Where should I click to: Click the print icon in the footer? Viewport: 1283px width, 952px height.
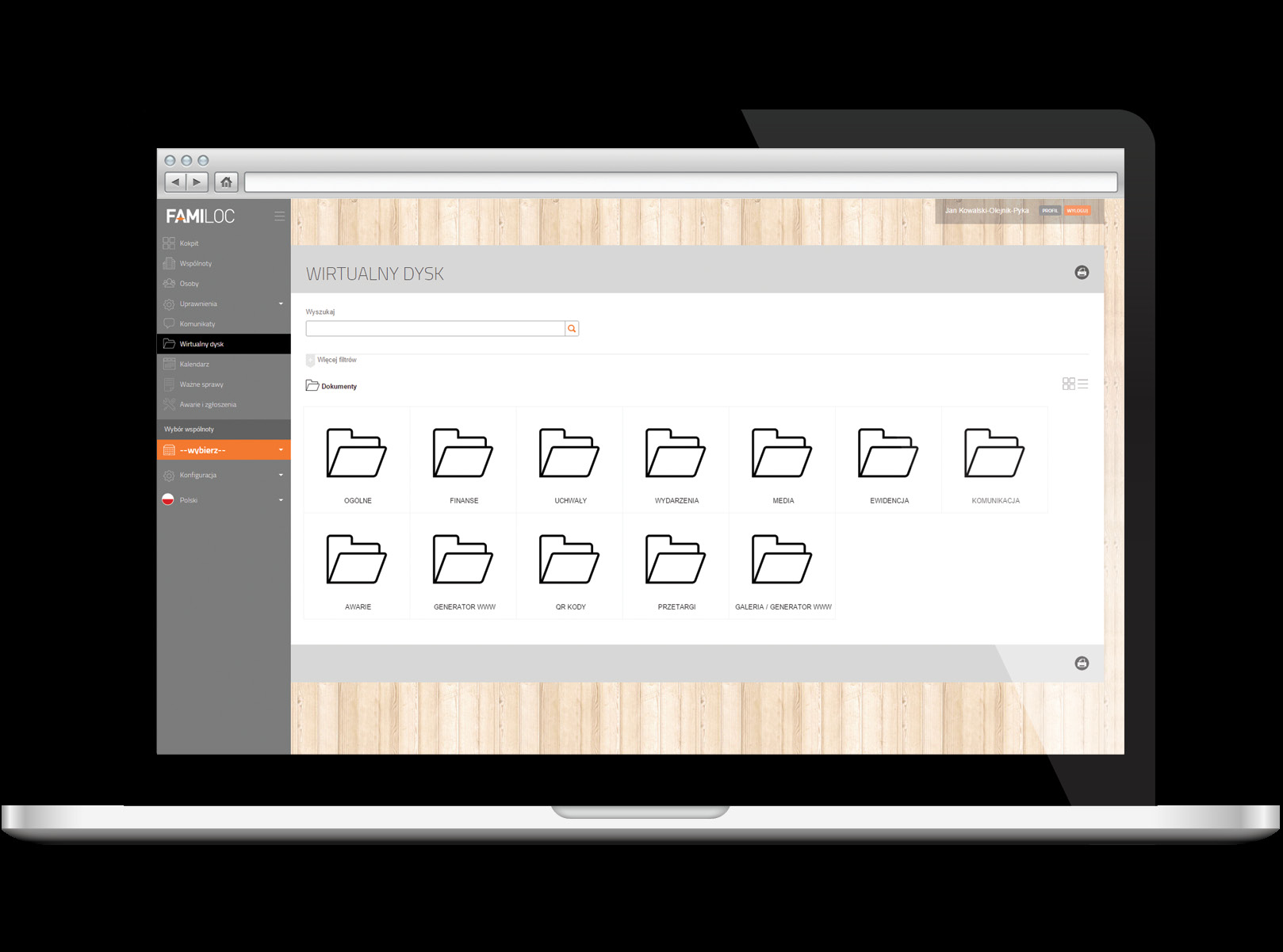[x=1082, y=663]
